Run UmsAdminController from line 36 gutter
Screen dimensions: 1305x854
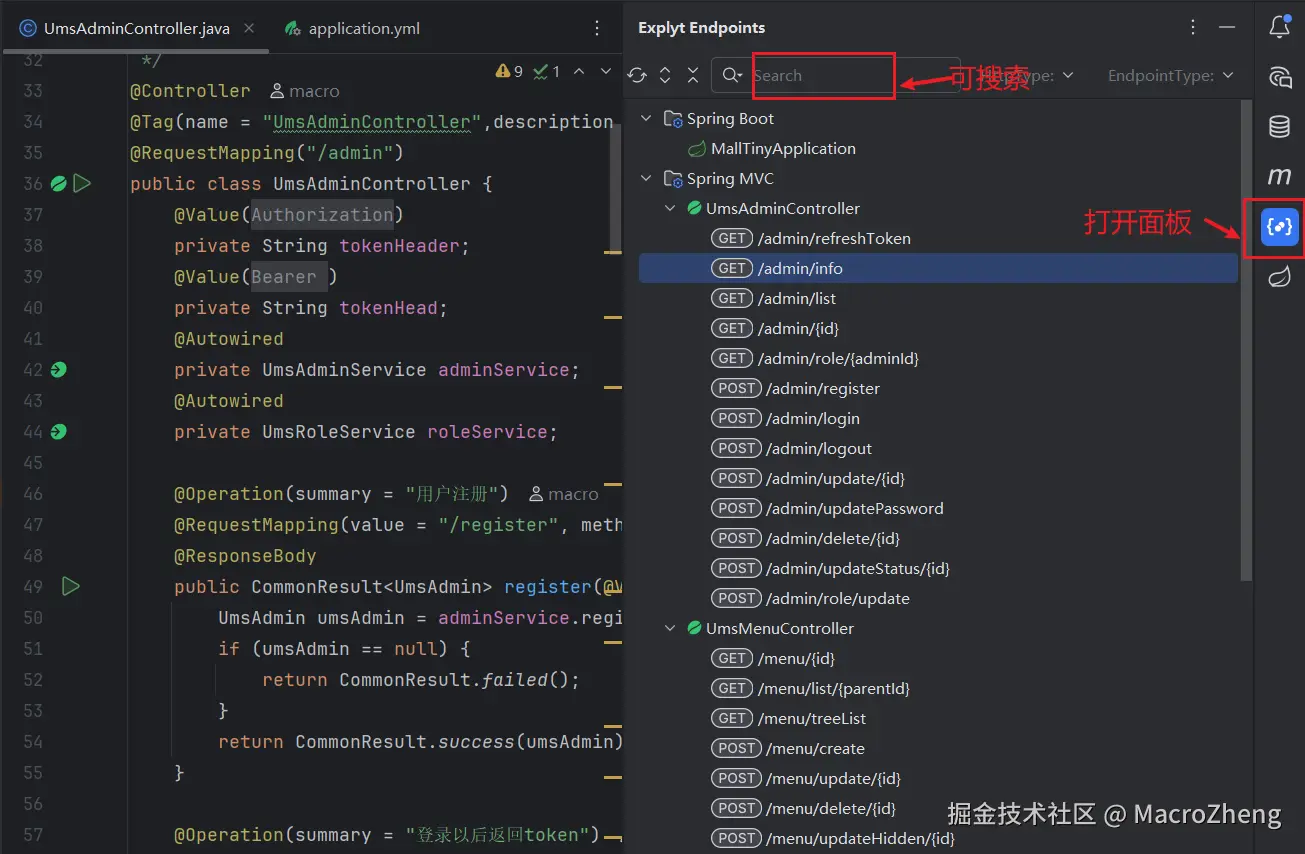82,184
